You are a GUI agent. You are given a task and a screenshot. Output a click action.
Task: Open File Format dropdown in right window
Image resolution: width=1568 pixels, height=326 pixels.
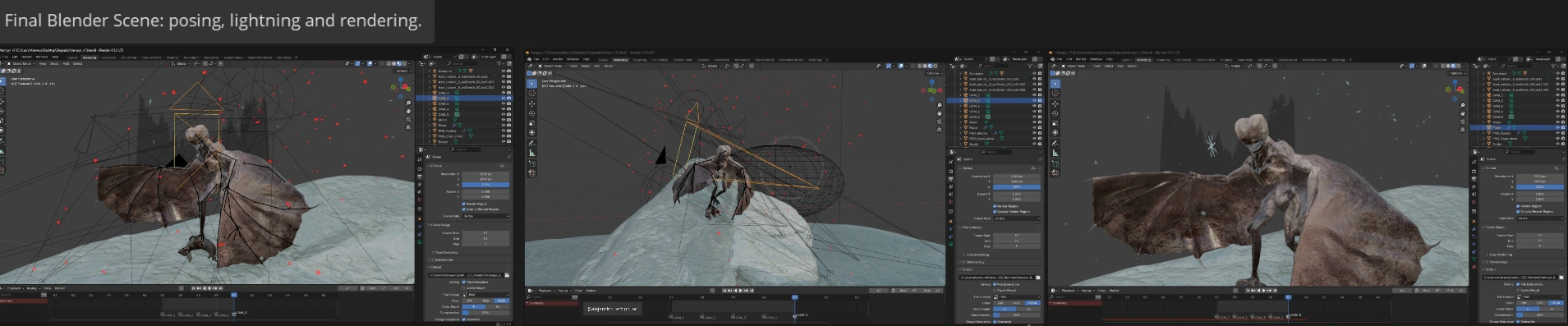pyautogui.click(x=1540, y=297)
